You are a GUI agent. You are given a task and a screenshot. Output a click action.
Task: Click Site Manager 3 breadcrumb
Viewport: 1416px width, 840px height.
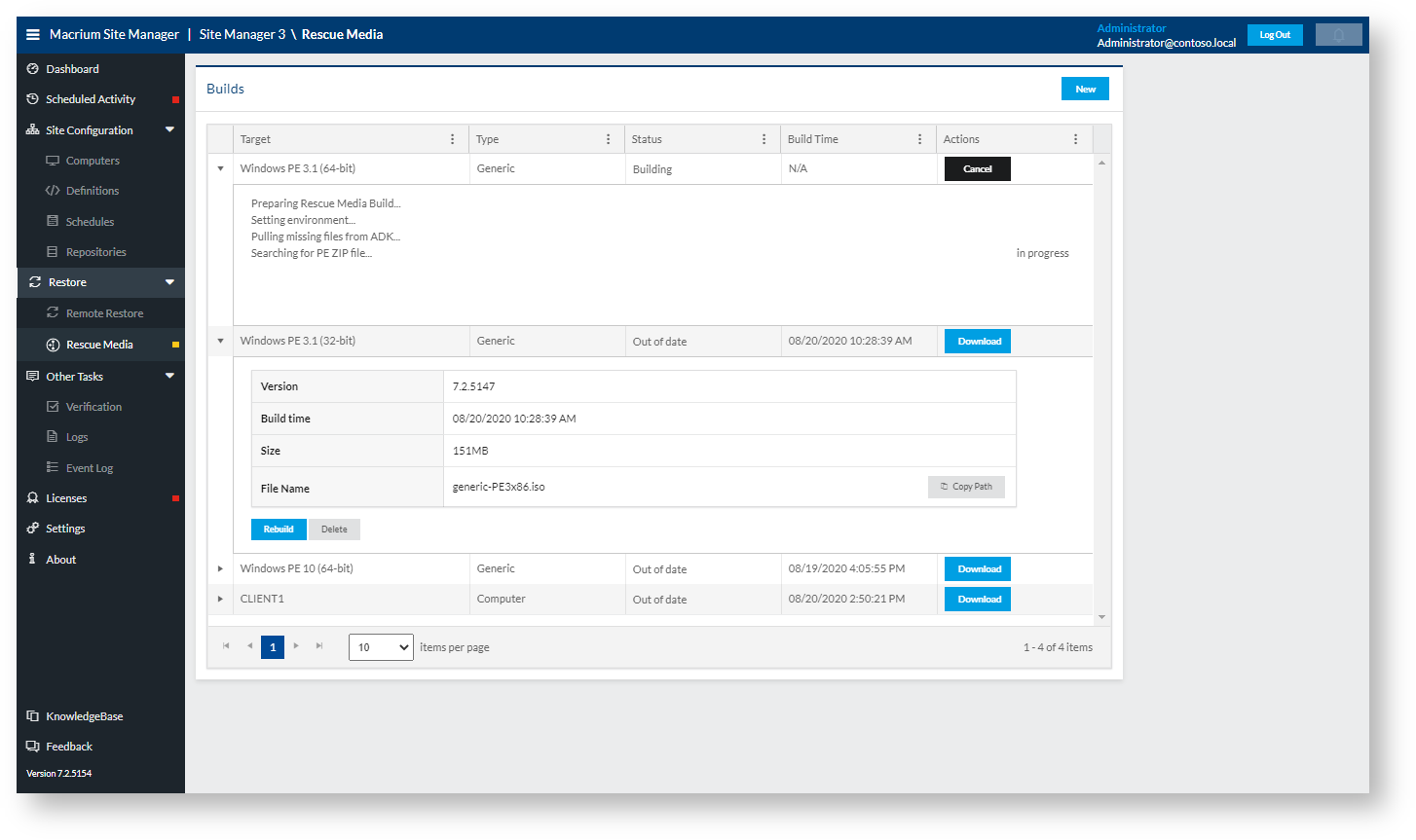click(x=242, y=34)
